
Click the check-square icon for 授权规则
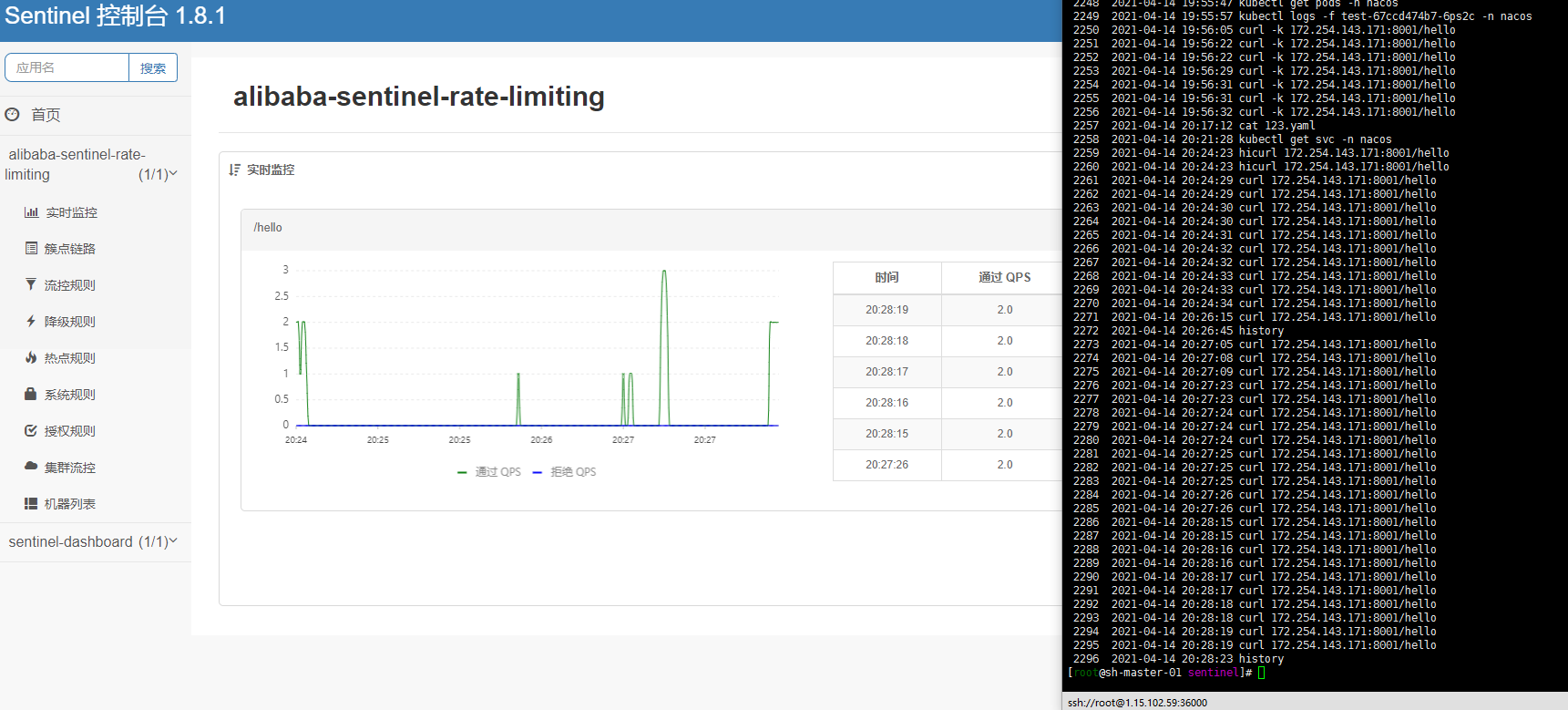click(31, 430)
